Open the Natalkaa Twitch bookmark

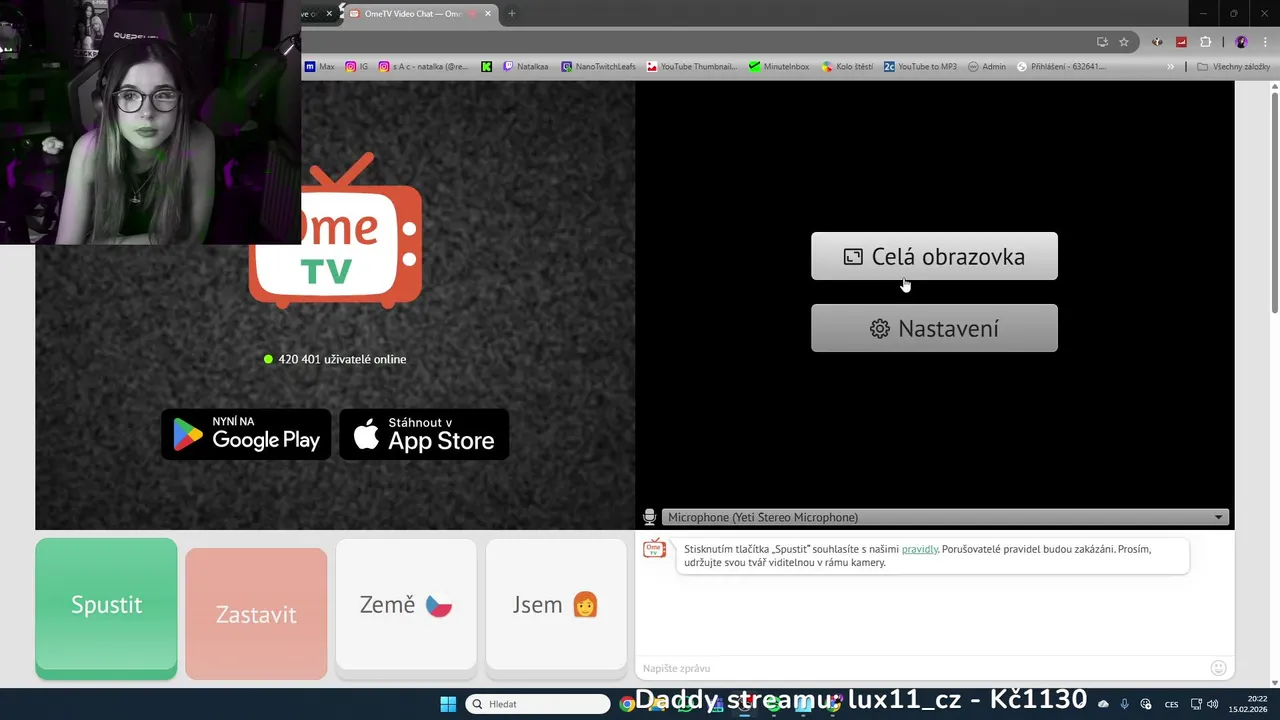click(x=526, y=67)
